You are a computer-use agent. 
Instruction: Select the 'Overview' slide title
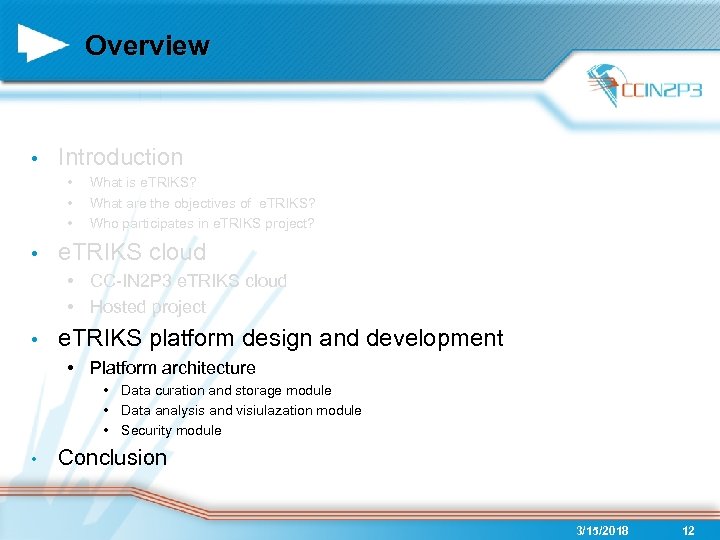tap(147, 45)
